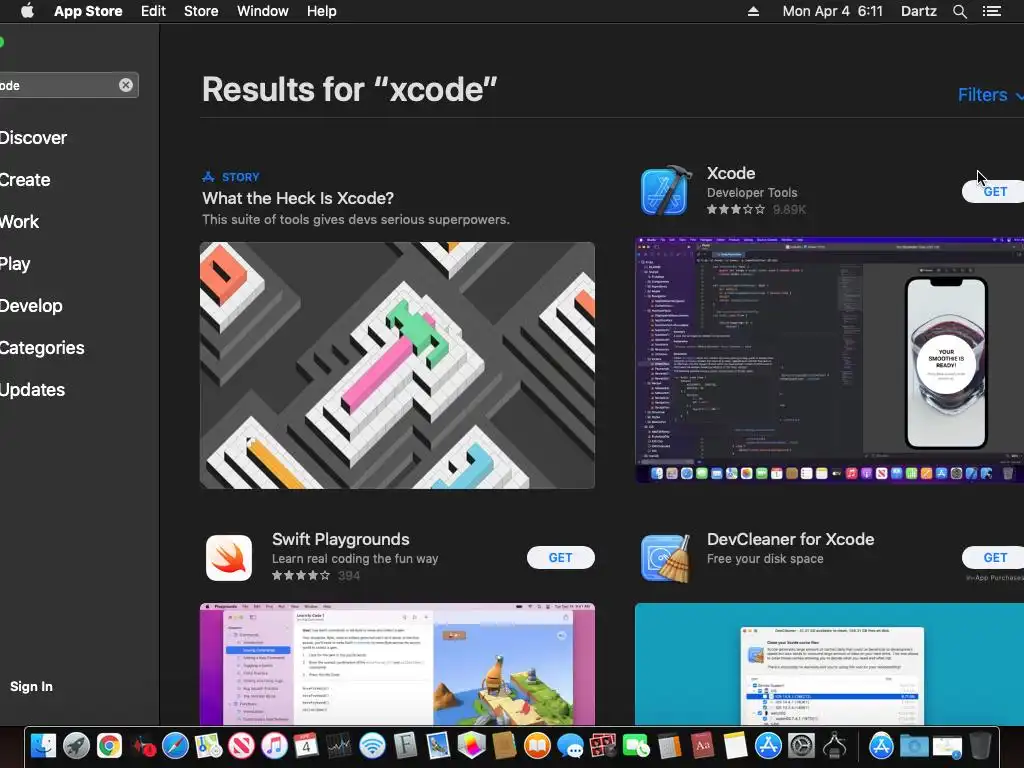The image size is (1024, 768).
Task: Launch Safari from the Dock
Action: coord(175,745)
